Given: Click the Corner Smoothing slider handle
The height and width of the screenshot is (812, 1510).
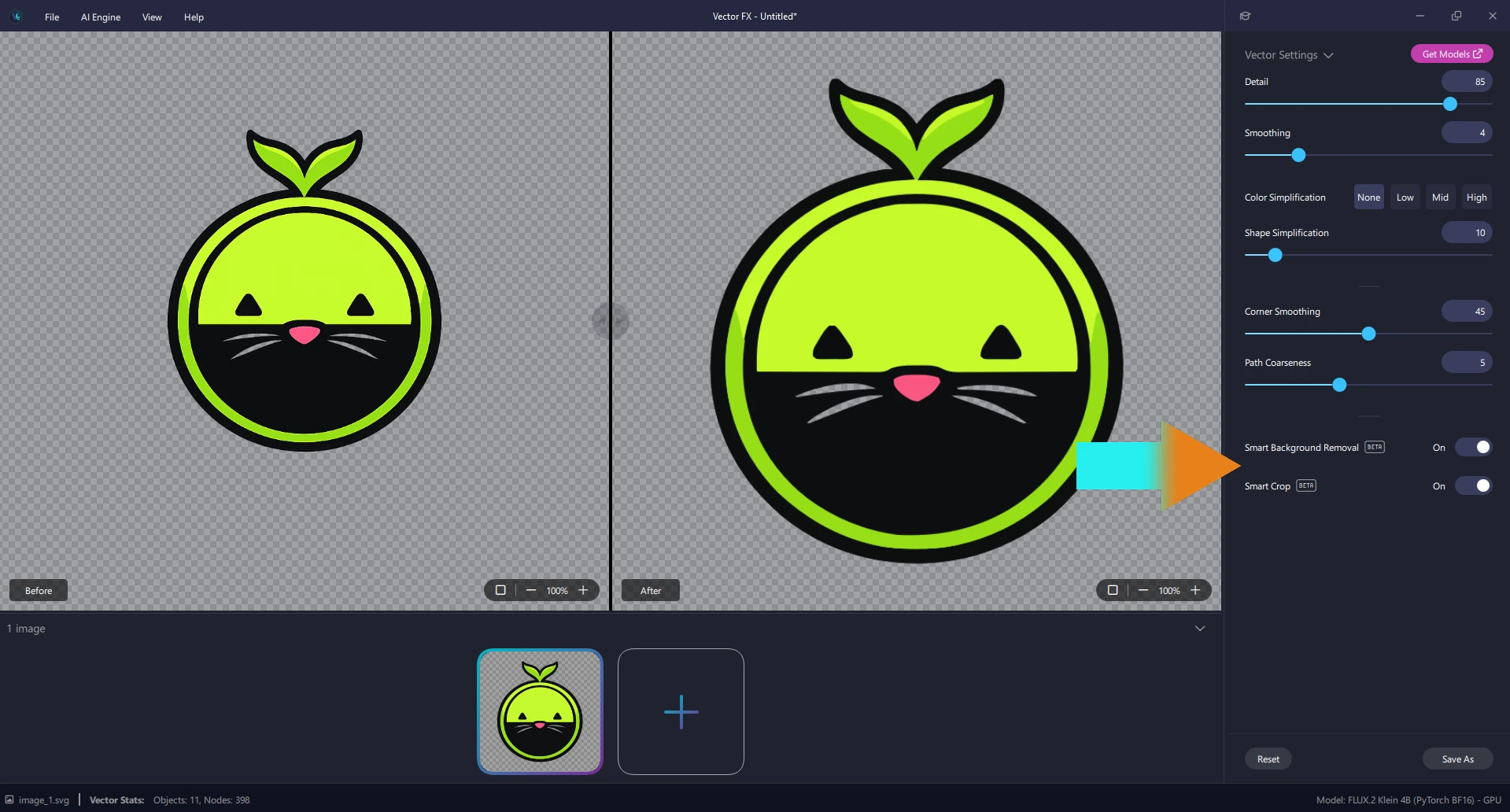Looking at the screenshot, I should click(1368, 334).
